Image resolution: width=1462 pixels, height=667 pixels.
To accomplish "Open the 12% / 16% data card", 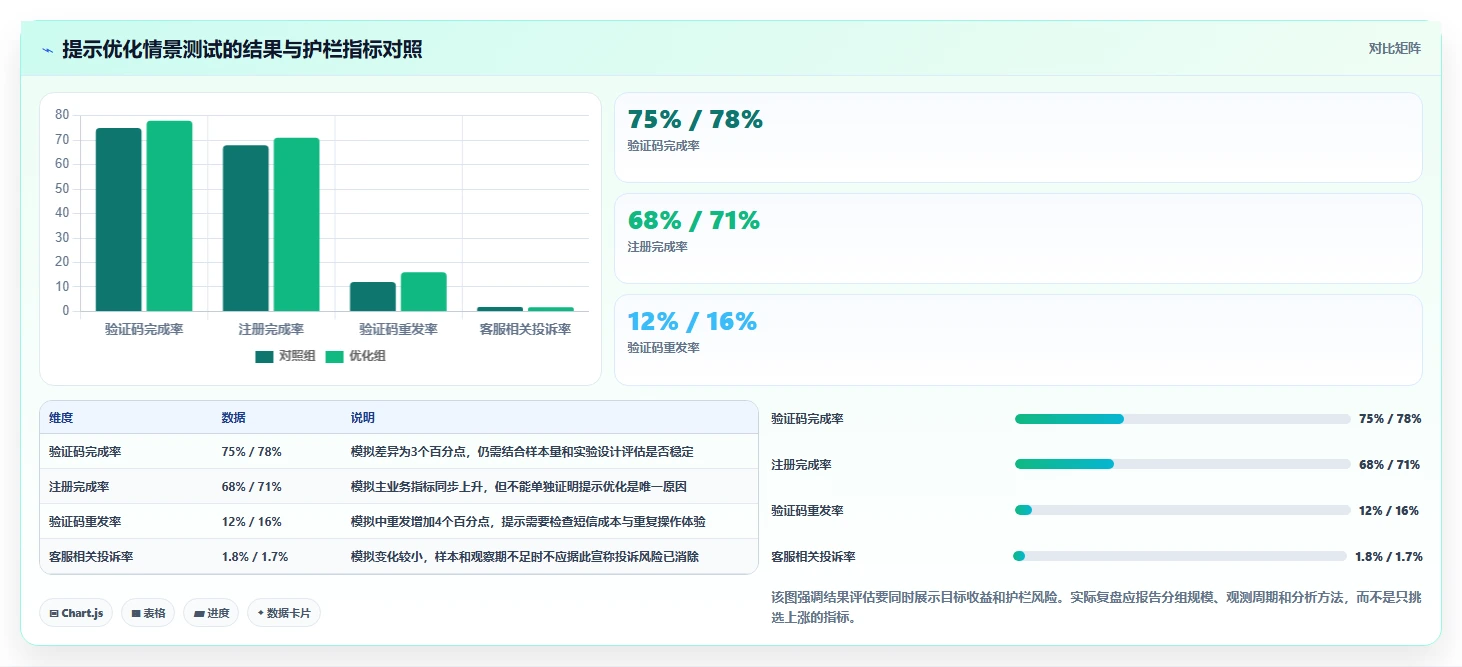I will pos(1018,339).
